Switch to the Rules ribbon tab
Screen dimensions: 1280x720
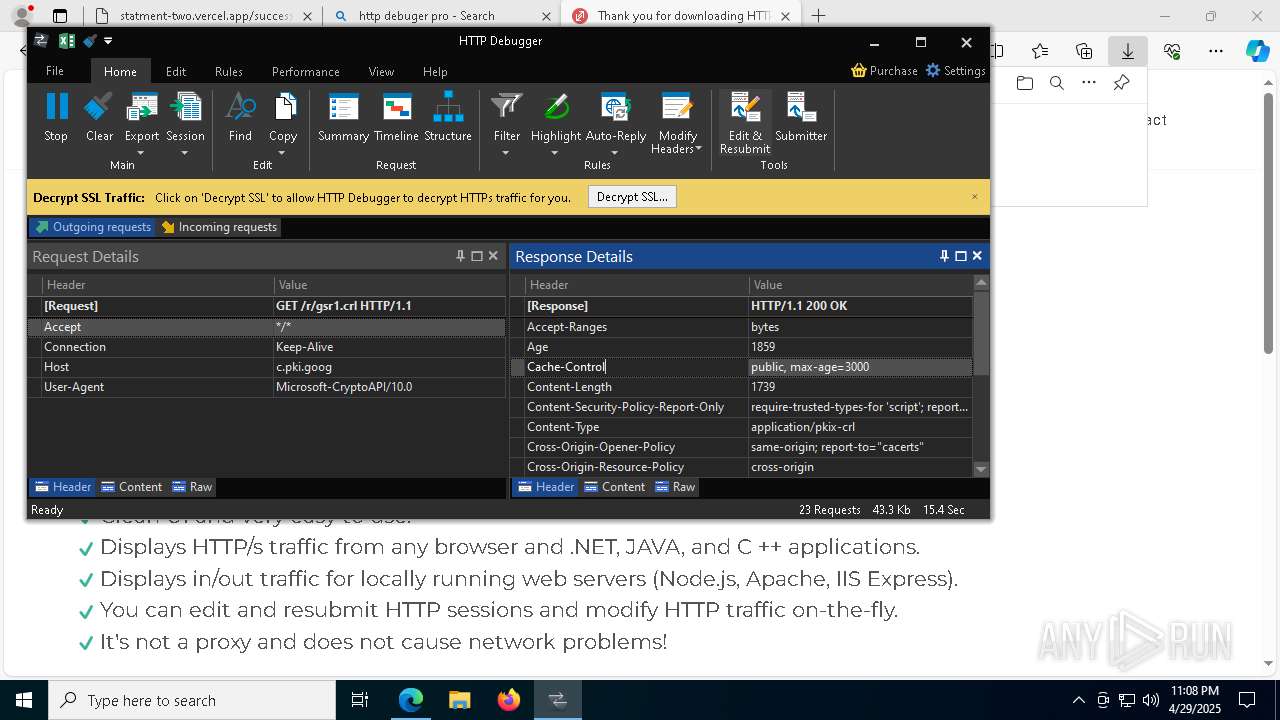click(229, 71)
